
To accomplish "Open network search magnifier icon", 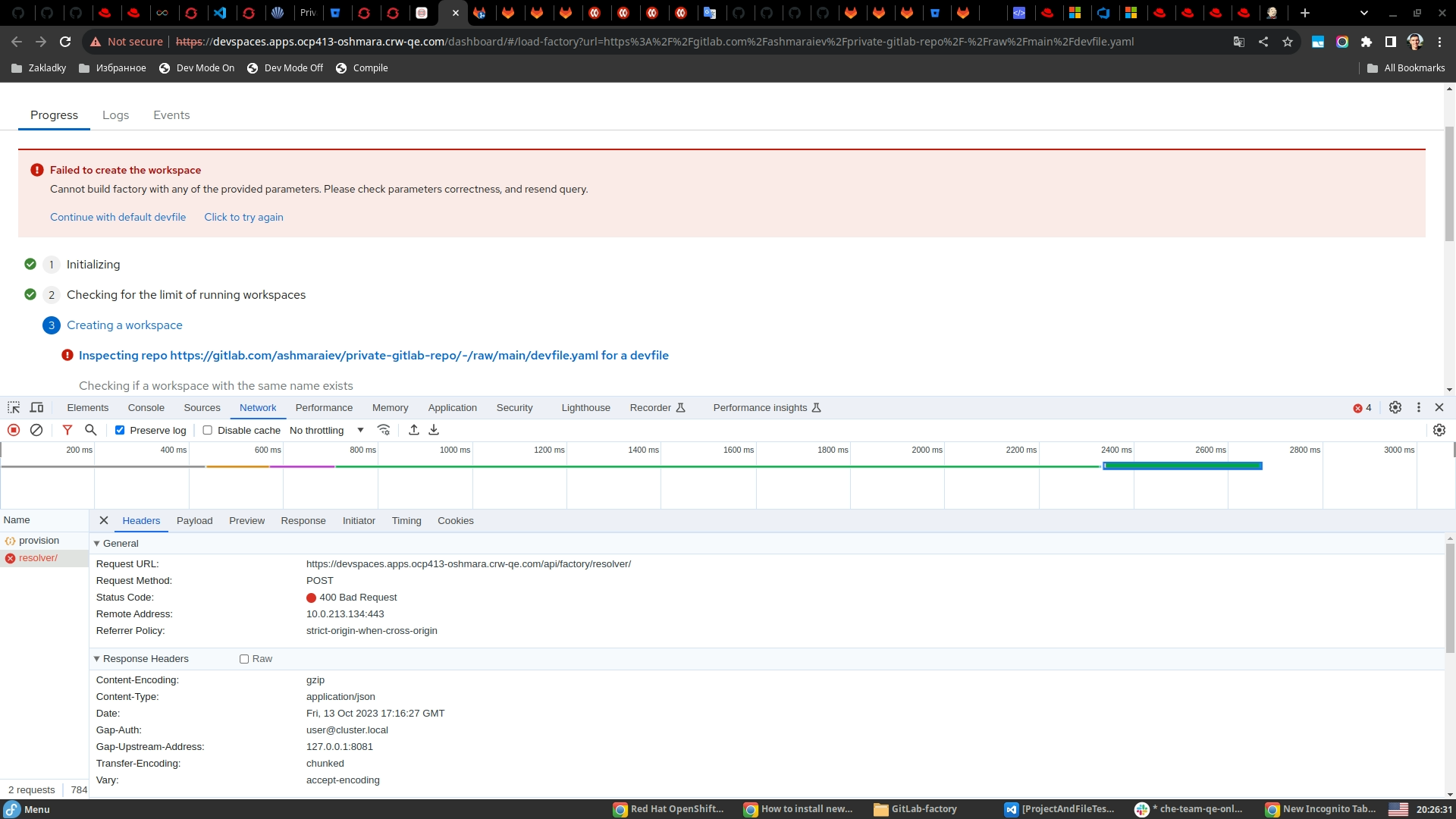I will coord(91,430).
